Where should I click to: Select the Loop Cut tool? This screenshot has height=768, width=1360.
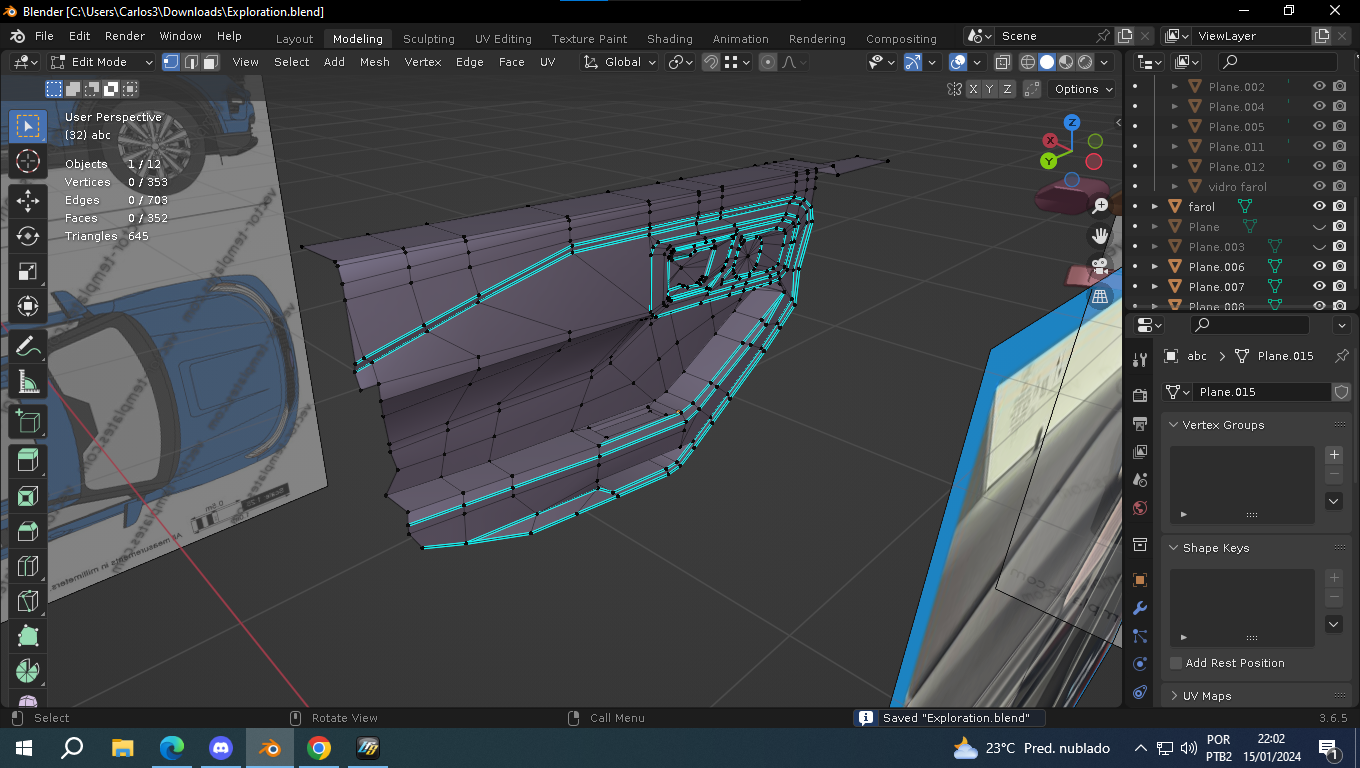point(28,566)
